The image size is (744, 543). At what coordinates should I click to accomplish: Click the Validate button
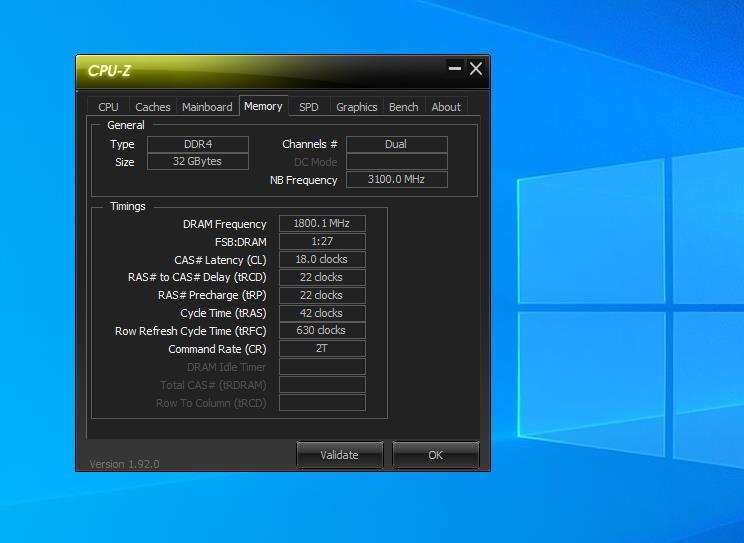(339, 455)
